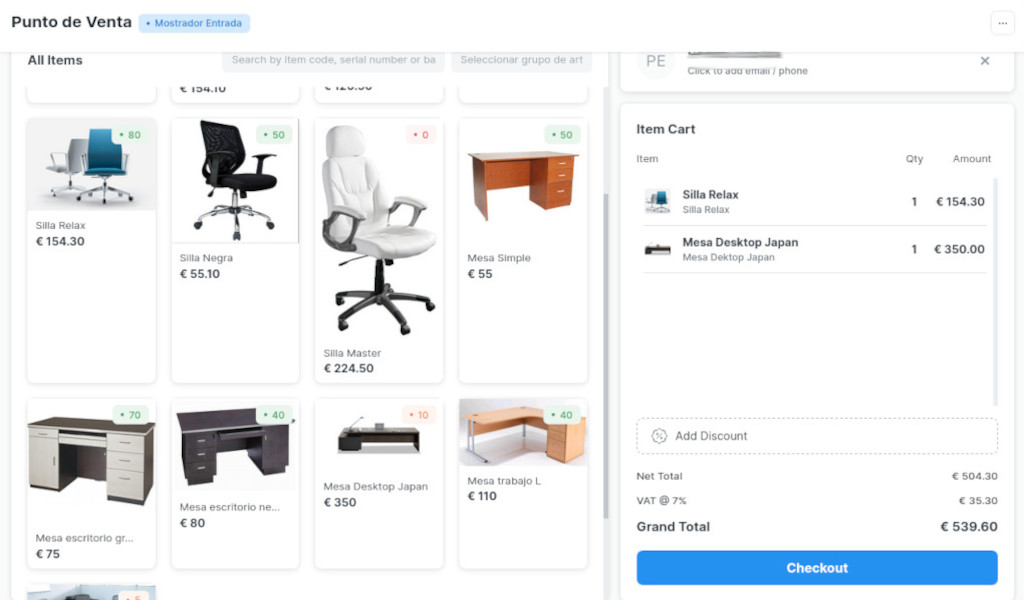The width and height of the screenshot is (1024, 600).
Task: Add Silla Master white chair to cart
Action: click(x=379, y=250)
